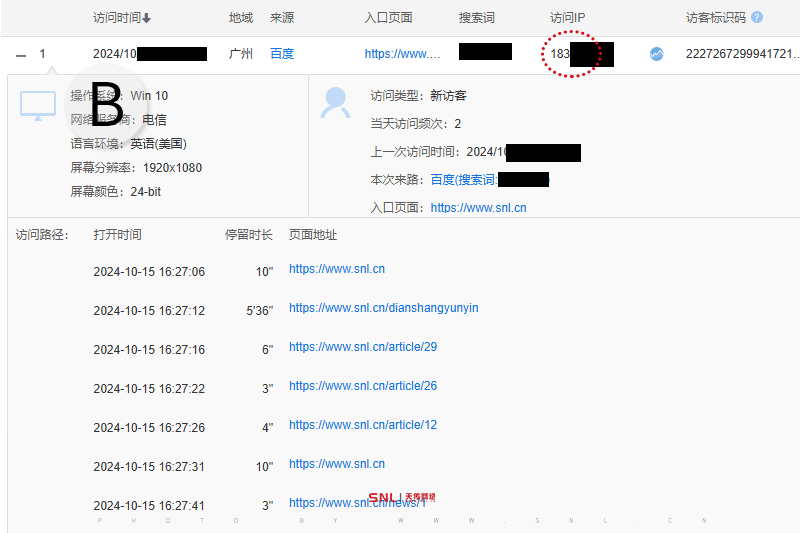Open the article/26 page link

click(x=362, y=386)
